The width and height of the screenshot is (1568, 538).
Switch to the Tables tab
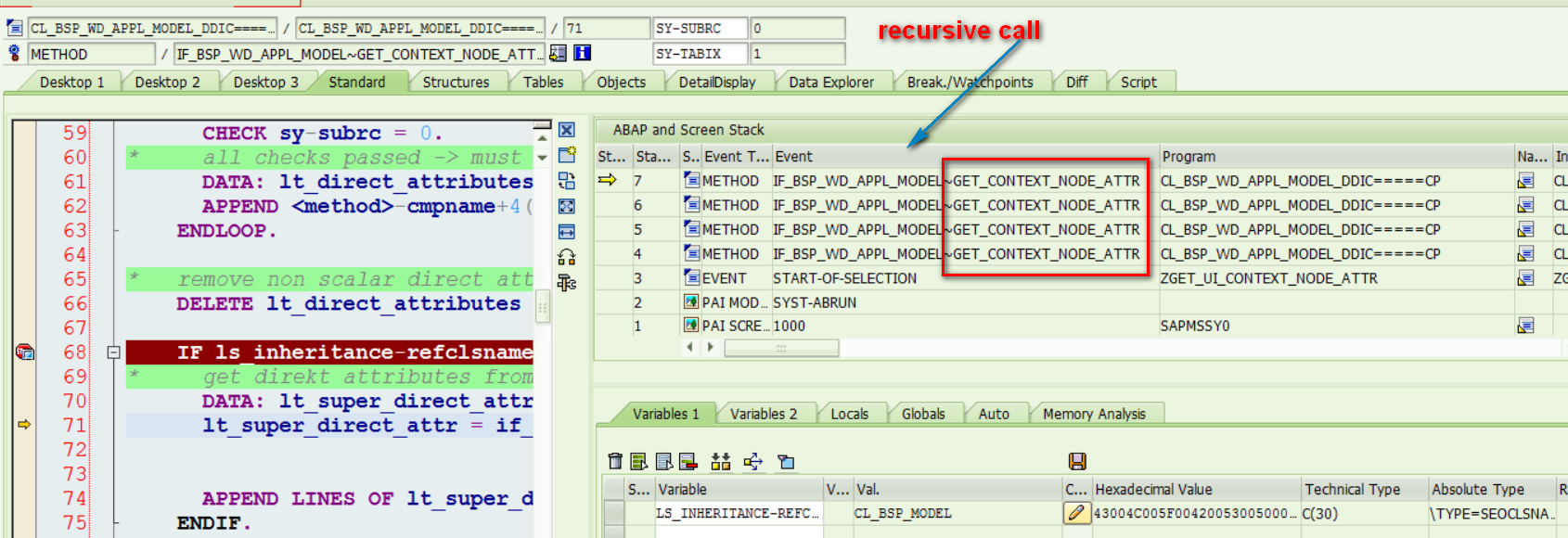(x=543, y=82)
